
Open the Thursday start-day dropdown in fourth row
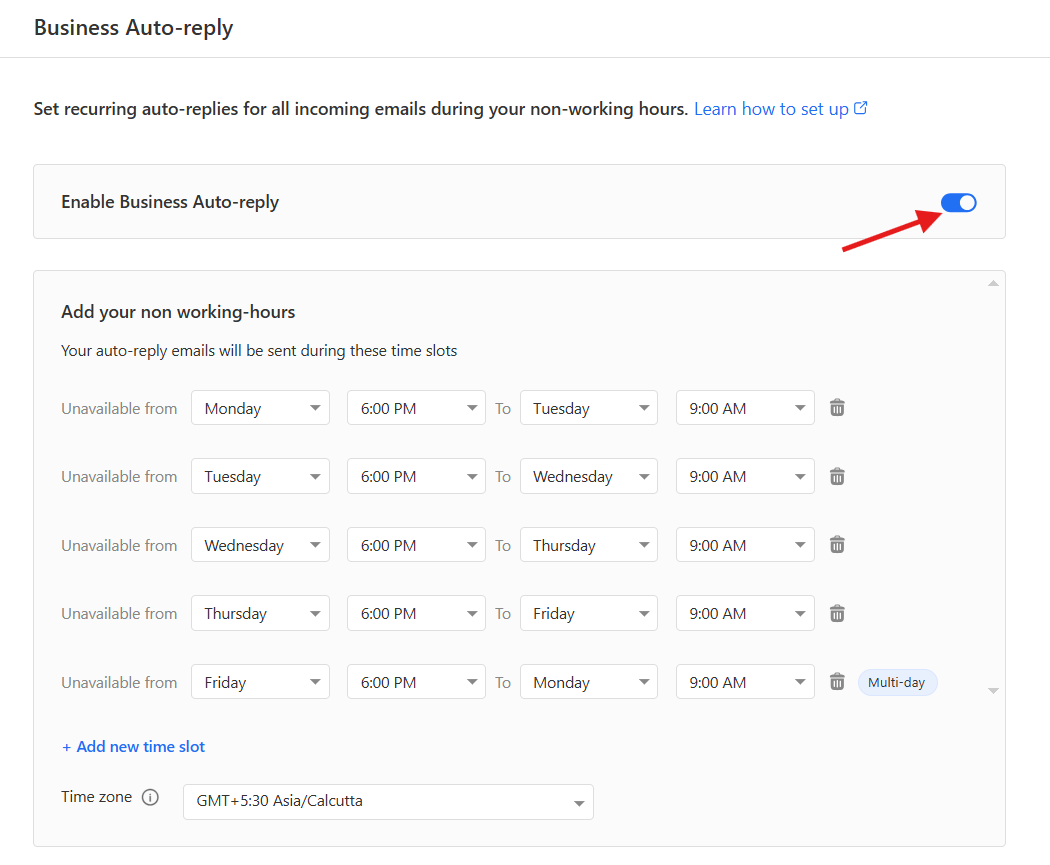pos(260,613)
